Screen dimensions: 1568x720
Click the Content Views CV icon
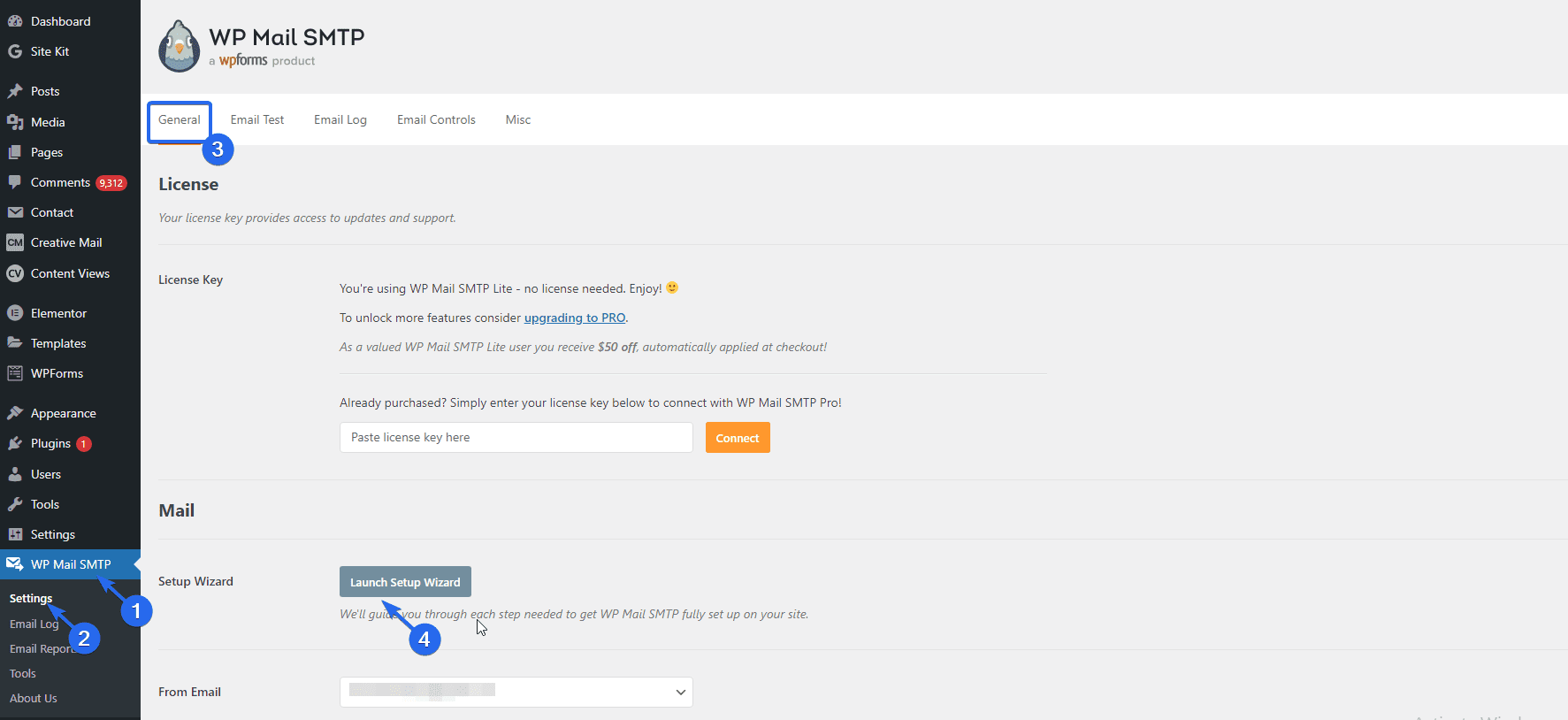[15, 273]
